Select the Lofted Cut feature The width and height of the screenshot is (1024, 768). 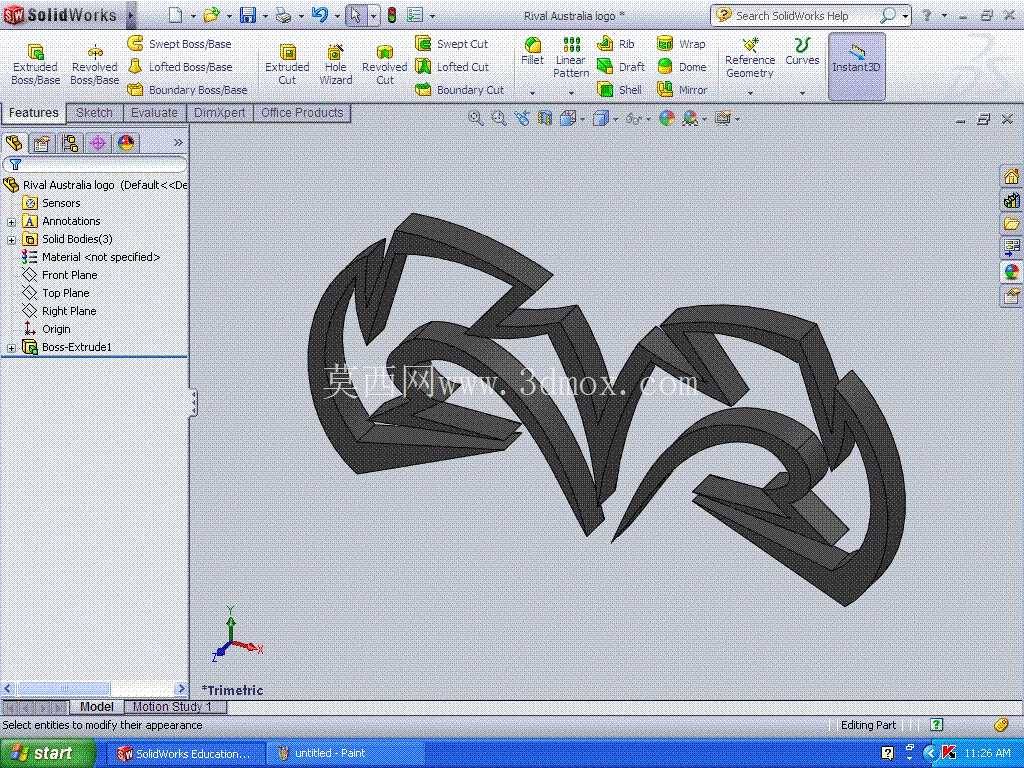[452, 67]
